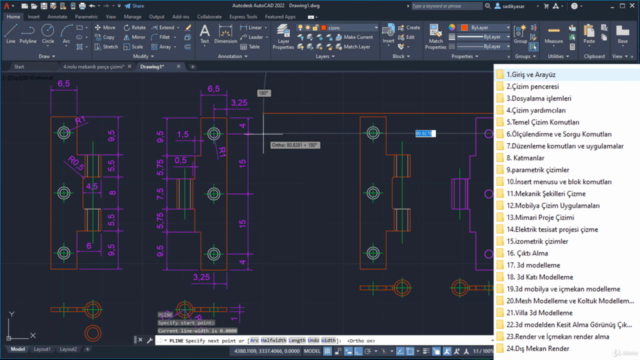
Task: Open the Insert ribbon tab
Action: tap(33, 17)
